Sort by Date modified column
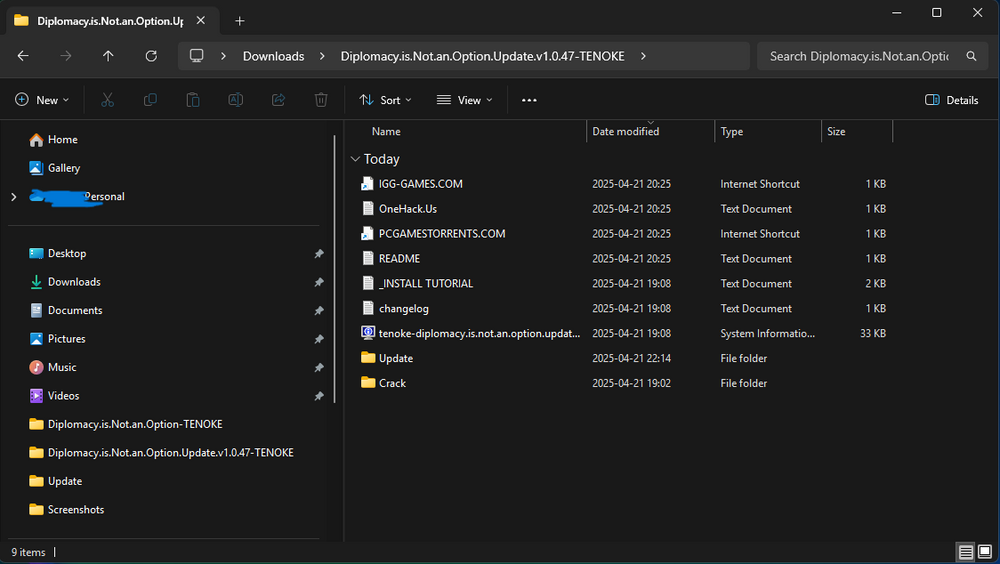The height and width of the screenshot is (564, 1000). tap(625, 131)
